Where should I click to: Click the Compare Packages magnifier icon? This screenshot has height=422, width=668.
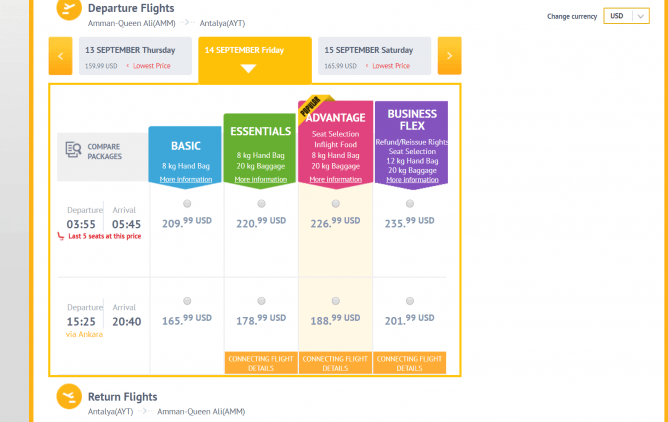73,151
